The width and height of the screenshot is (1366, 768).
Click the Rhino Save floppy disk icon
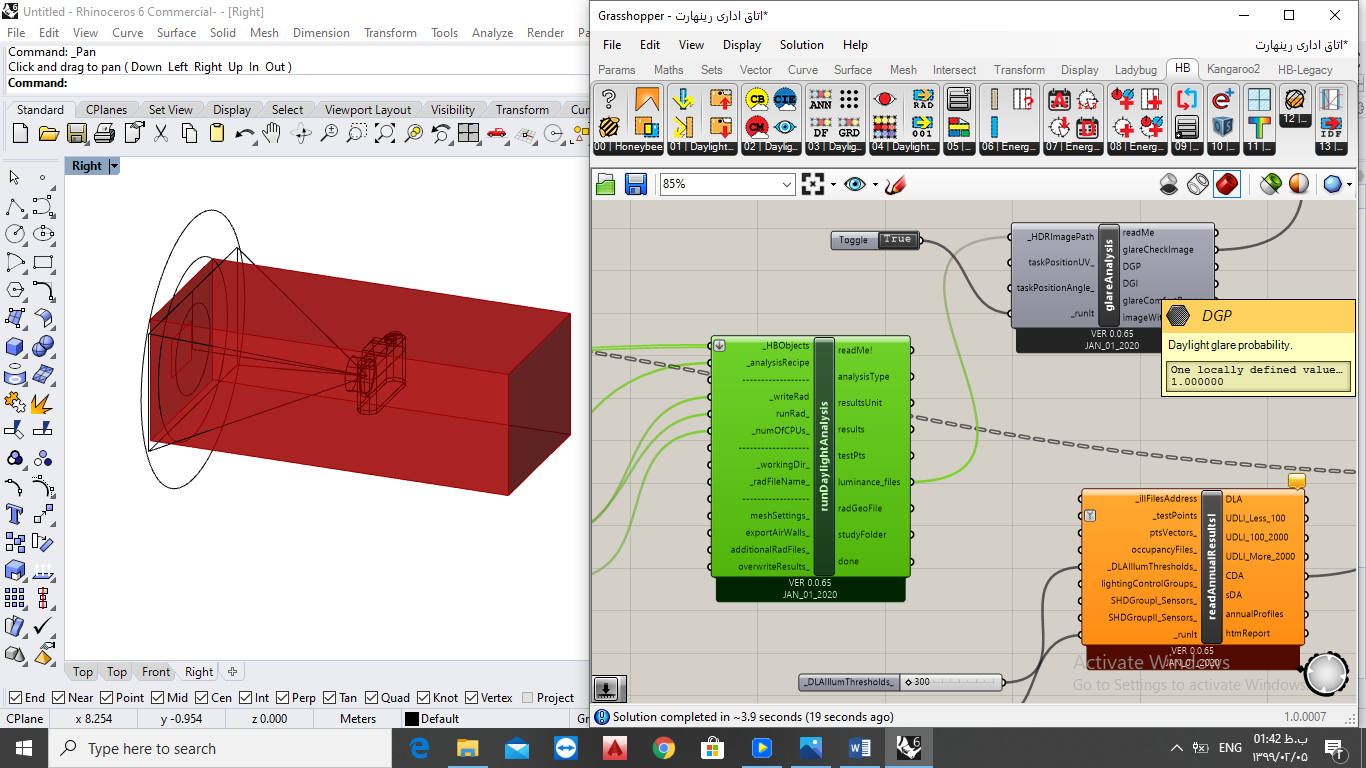[76, 133]
